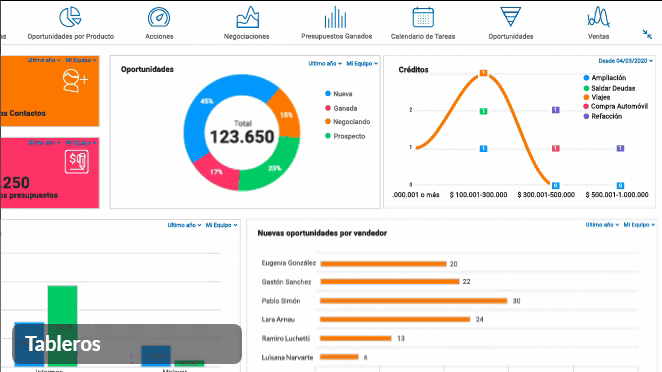Expand Ultimo año dropdown in Oportunidades panel
The height and width of the screenshot is (372, 662).
point(325,63)
